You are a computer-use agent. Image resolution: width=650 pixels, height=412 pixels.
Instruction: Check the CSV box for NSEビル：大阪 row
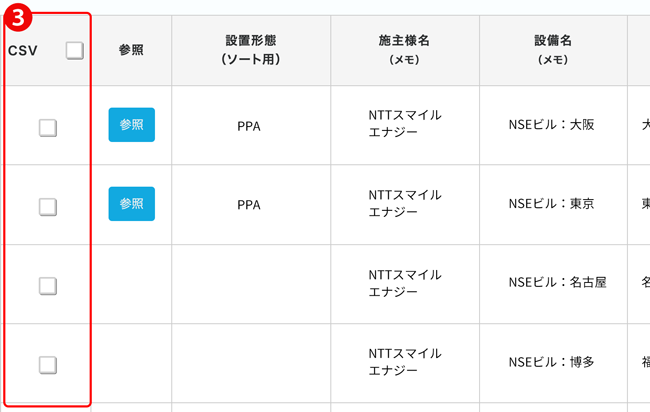point(48,128)
